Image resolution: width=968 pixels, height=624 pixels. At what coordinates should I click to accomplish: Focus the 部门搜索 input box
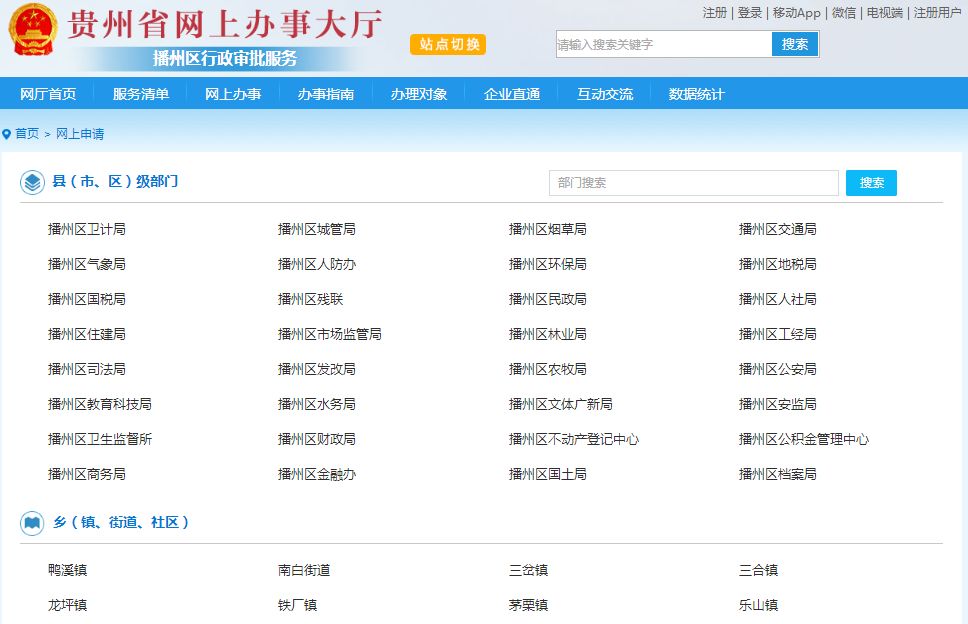(x=693, y=183)
